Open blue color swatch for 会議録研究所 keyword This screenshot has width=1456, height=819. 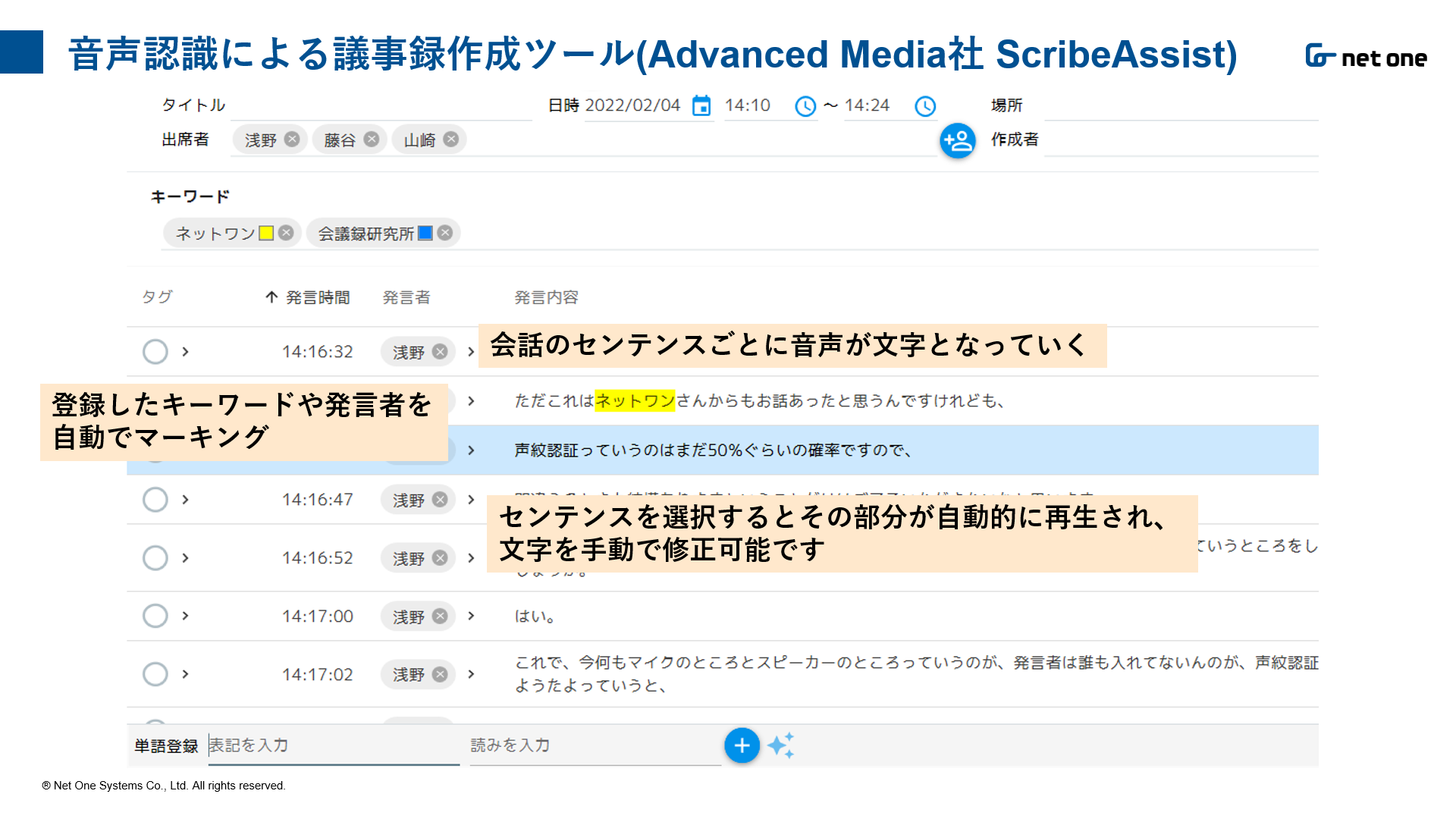425,233
